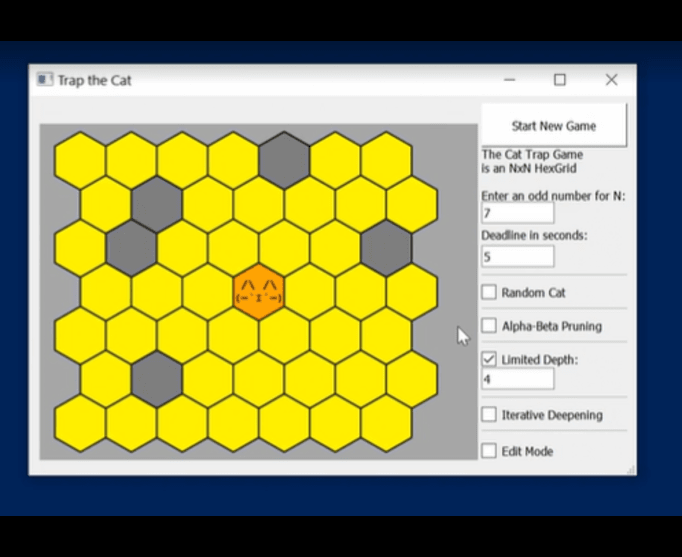682x557 pixels.
Task: Enable the Random Cat checkbox
Action: 489,292
